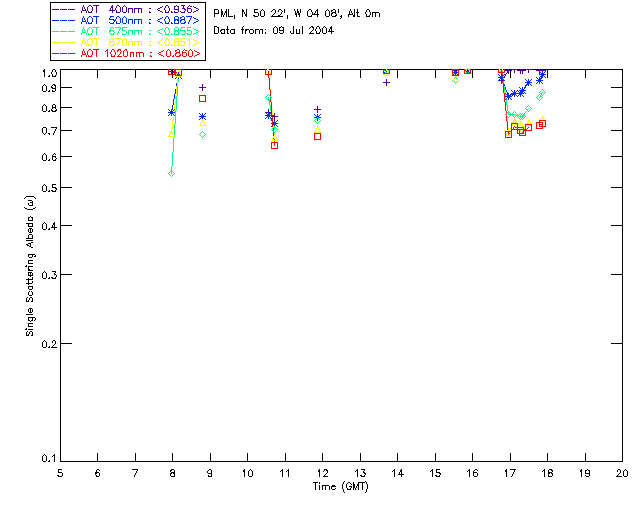
Task: Click the Data from 09 Jul 2004 text
Action: [x=273, y=31]
